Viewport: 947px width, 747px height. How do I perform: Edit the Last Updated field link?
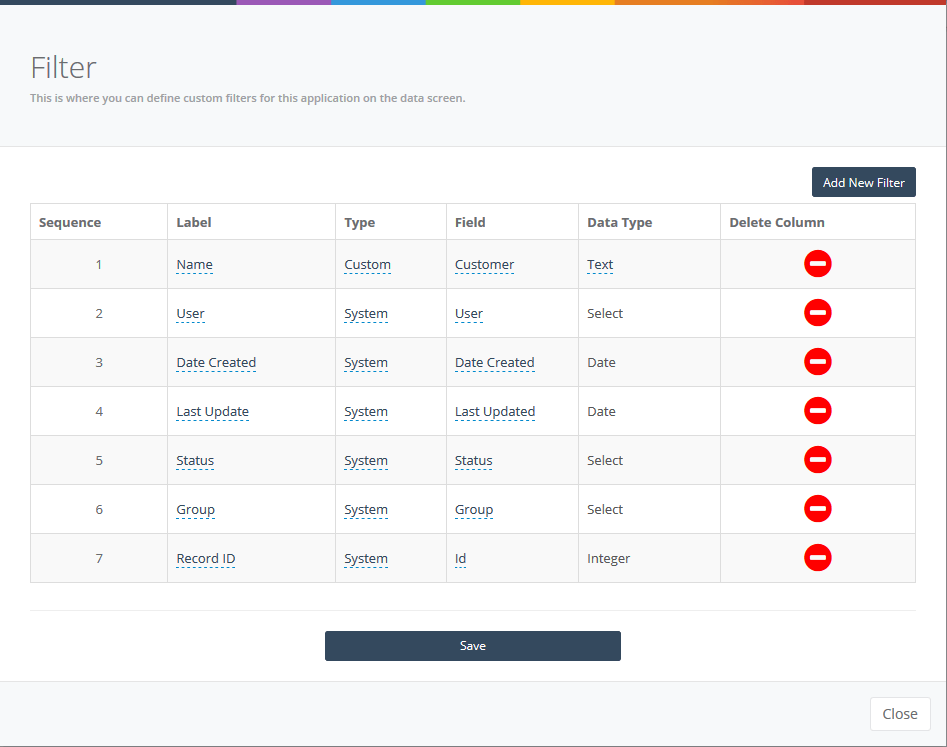pos(494,412)
